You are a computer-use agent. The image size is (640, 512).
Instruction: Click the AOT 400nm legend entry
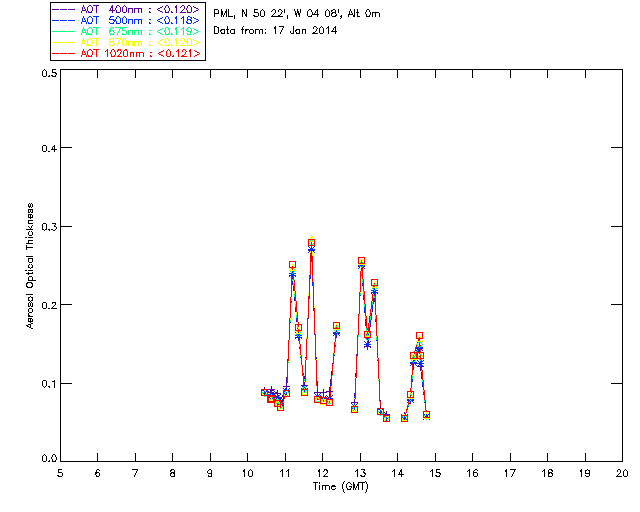[x=126, y=9]
